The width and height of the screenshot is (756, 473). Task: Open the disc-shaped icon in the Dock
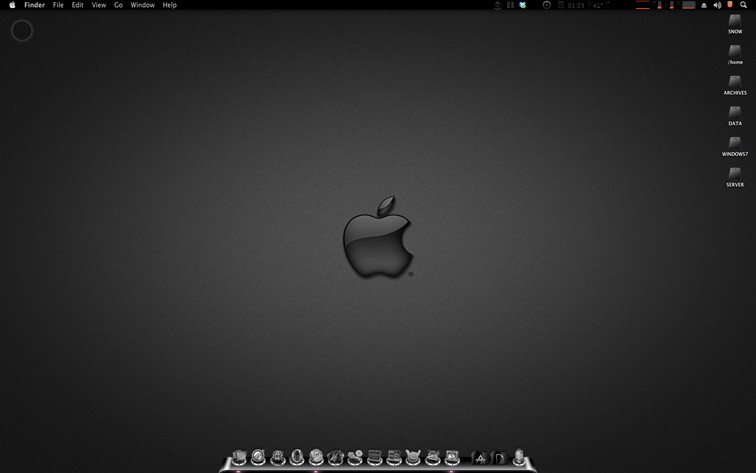316,457
